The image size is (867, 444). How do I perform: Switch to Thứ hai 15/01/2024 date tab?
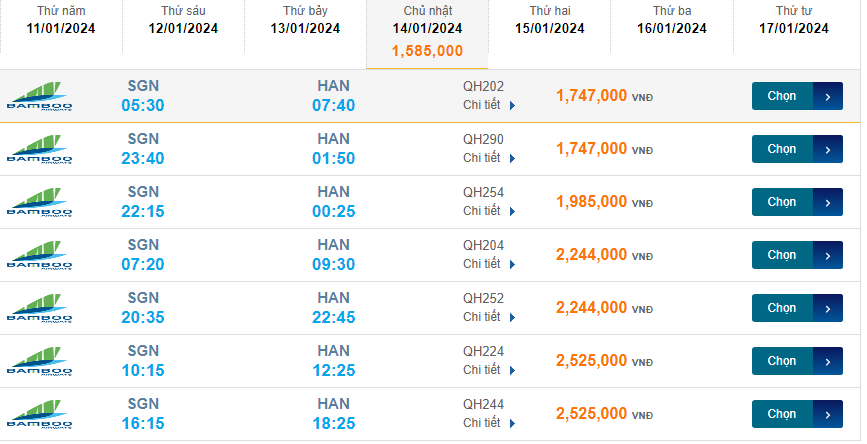click(550, 21)
